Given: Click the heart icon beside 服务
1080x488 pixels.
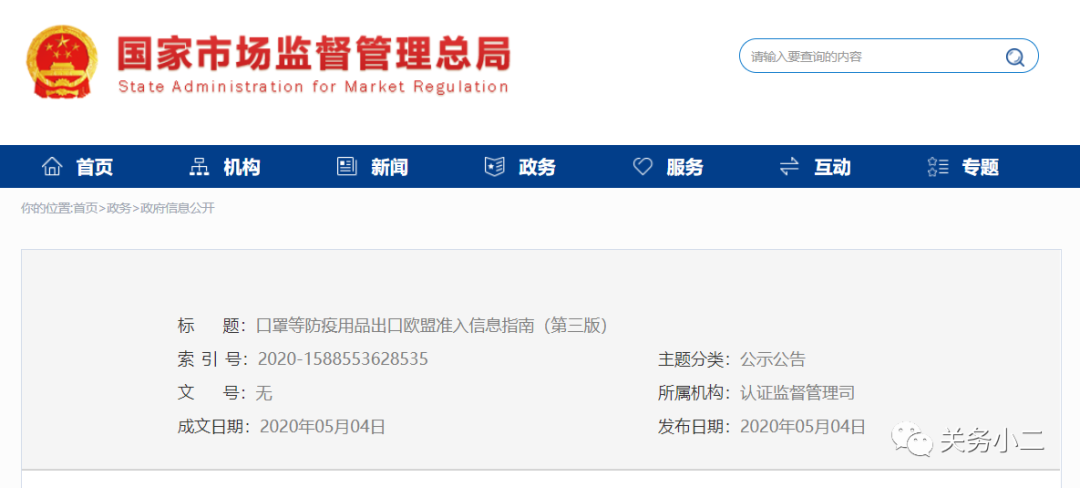Looking at the screenshot, I should (642, 167).
